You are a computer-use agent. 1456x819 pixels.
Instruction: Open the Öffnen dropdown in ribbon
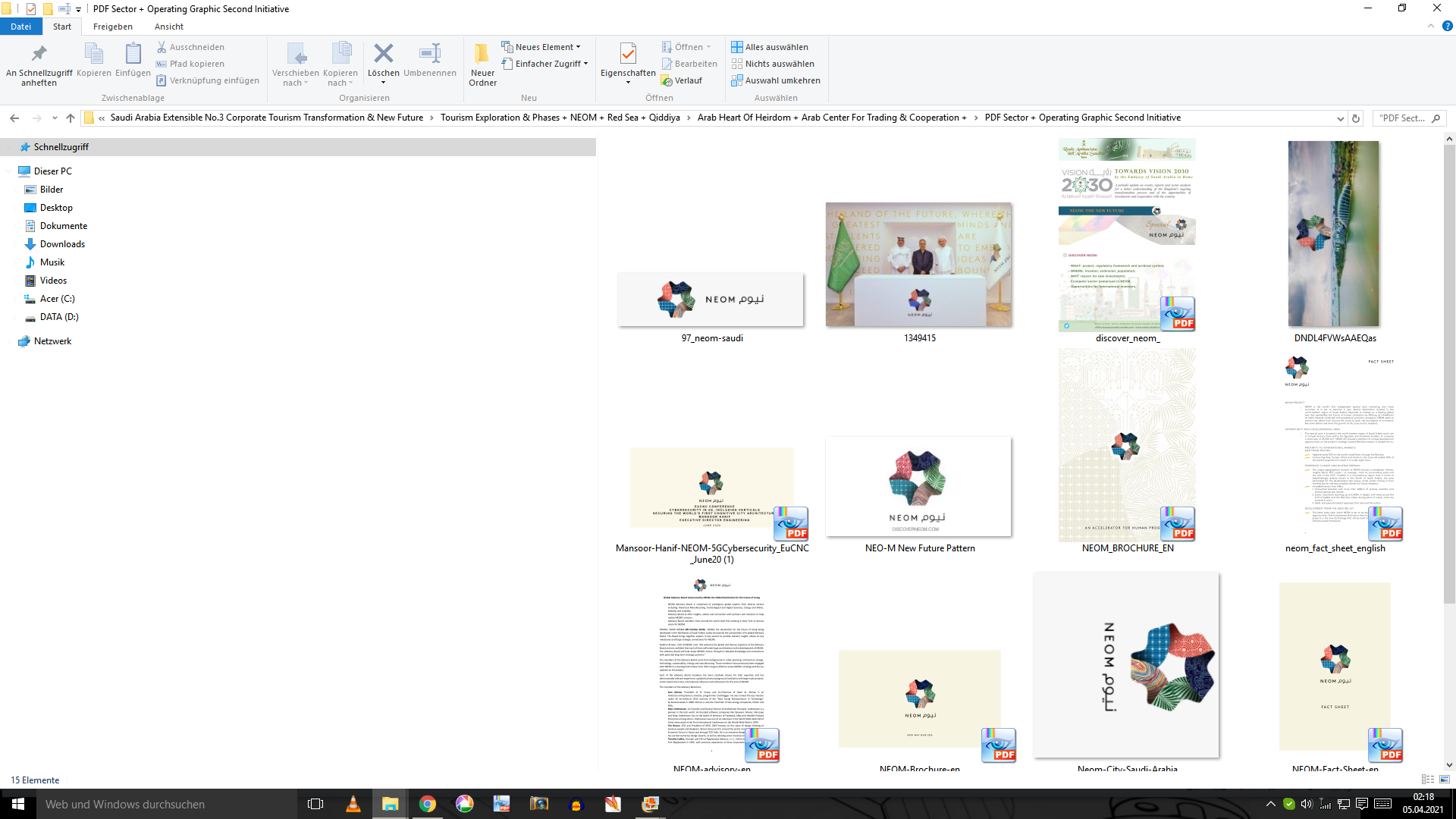pyautogui.click(x=686, y=47)
